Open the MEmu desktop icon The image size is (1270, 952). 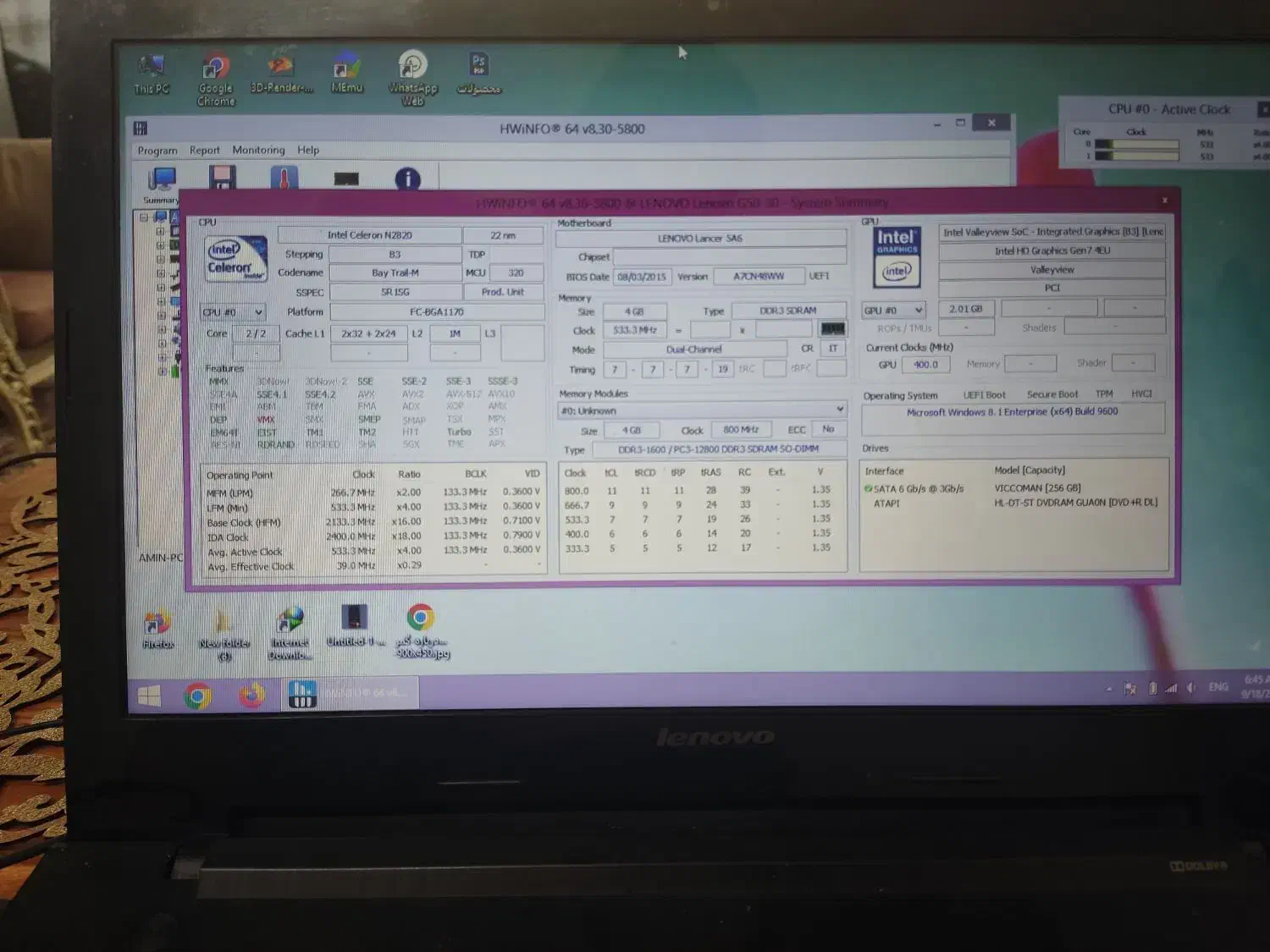coord(346,73)
